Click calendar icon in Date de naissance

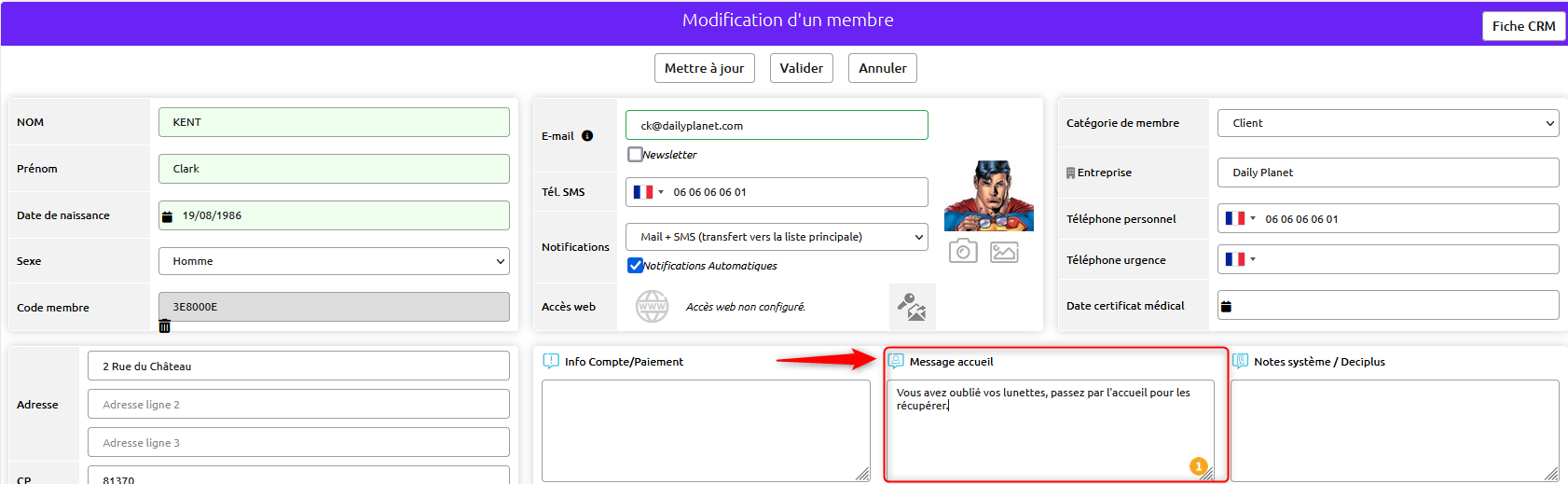[168, 215]
